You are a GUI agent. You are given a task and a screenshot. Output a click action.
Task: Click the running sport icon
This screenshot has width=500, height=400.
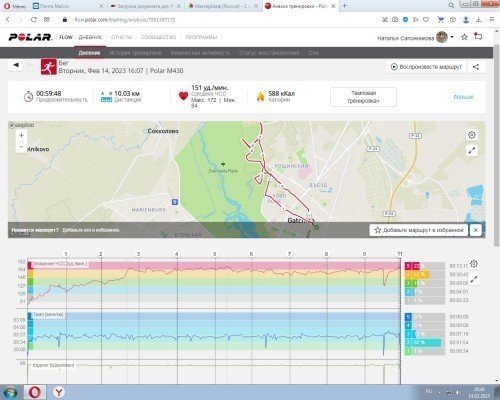[x=49, y=67]
